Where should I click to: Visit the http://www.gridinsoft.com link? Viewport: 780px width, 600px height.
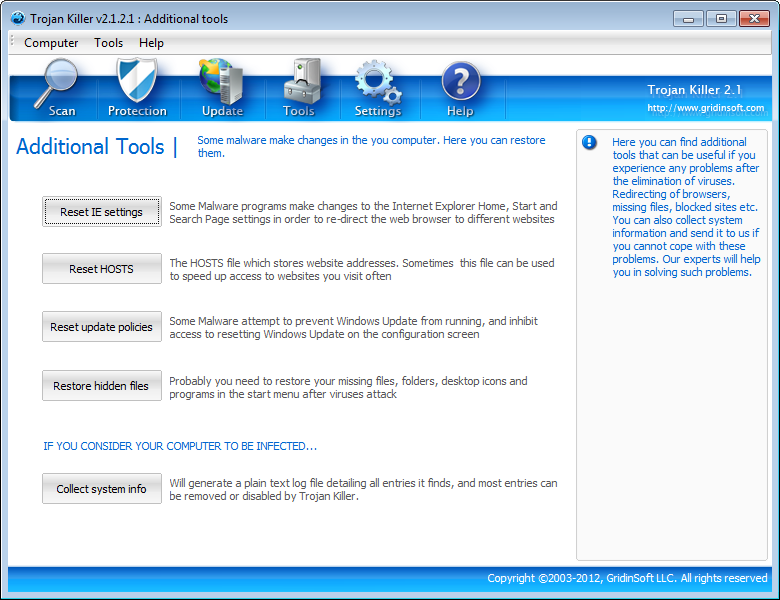(x=705, y=108)
